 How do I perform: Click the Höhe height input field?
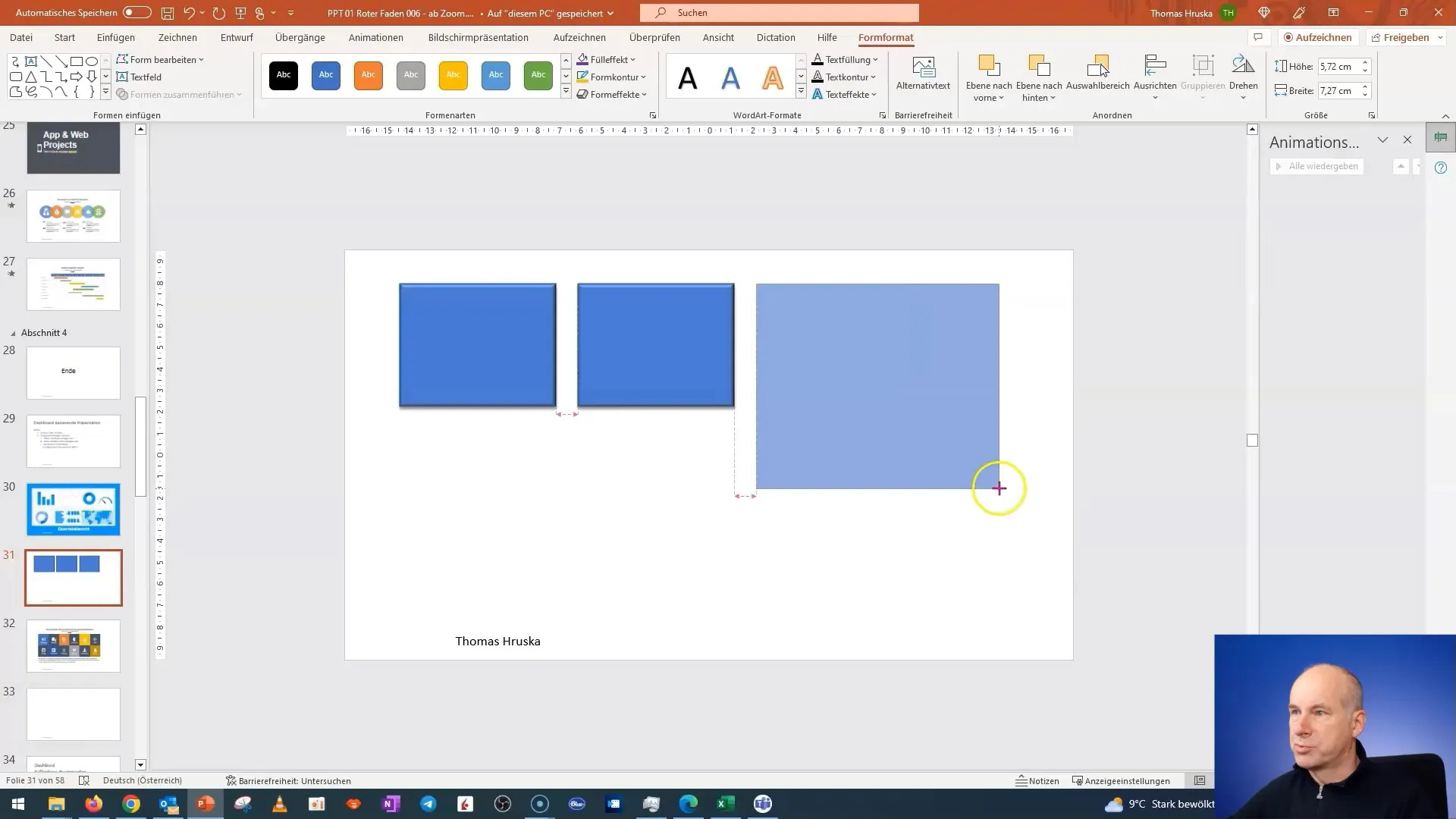click(x=1338, y=67)
